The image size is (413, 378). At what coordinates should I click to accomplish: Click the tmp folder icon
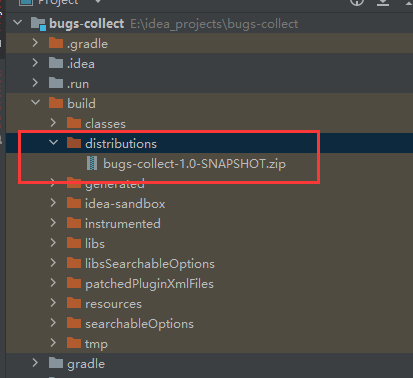[x=74, y=343]
